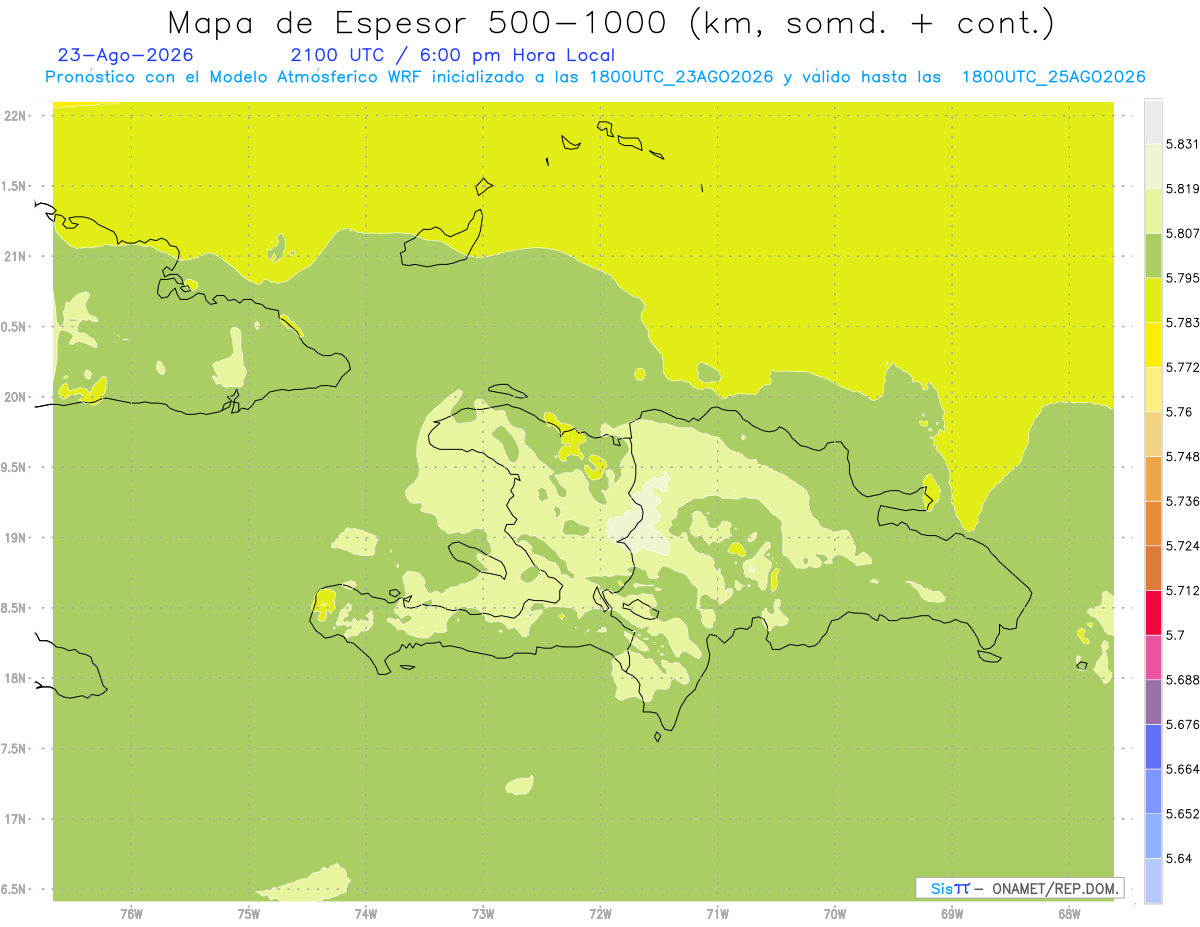This screenshot has height=927, width=1200.
Task: Click the '69W' longitude label
Action: tap(952, 914)
